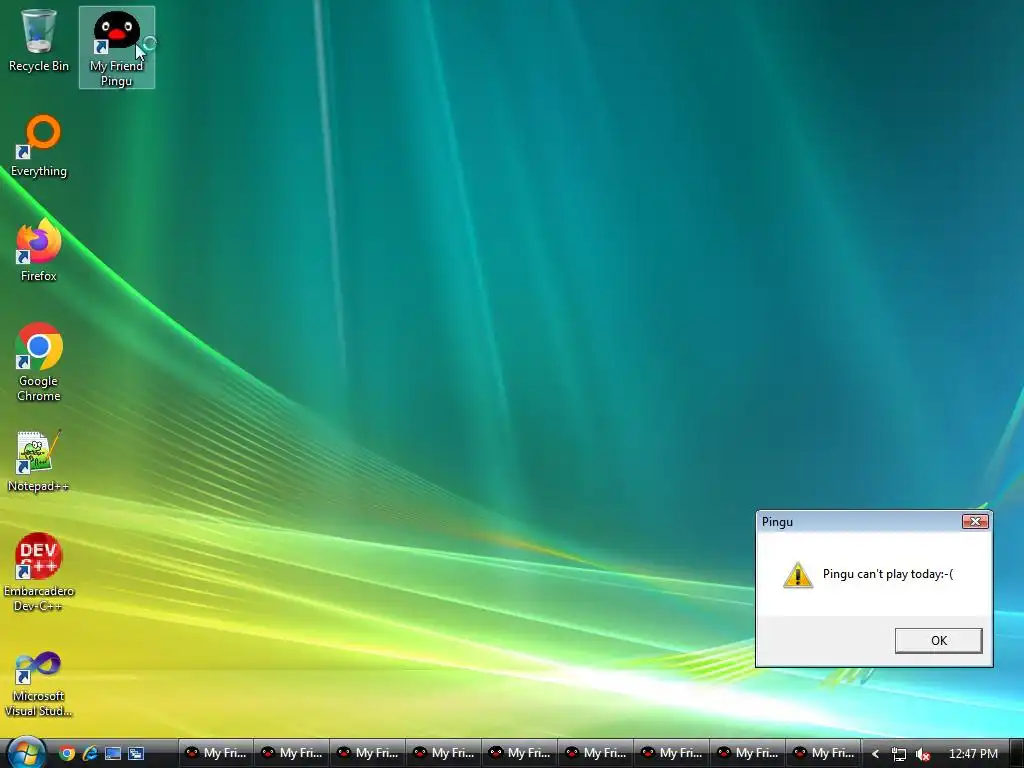Viewport: 1024px width, 768px height.
Task: Close the Pingu message dialog
Action: coord(975,521)
